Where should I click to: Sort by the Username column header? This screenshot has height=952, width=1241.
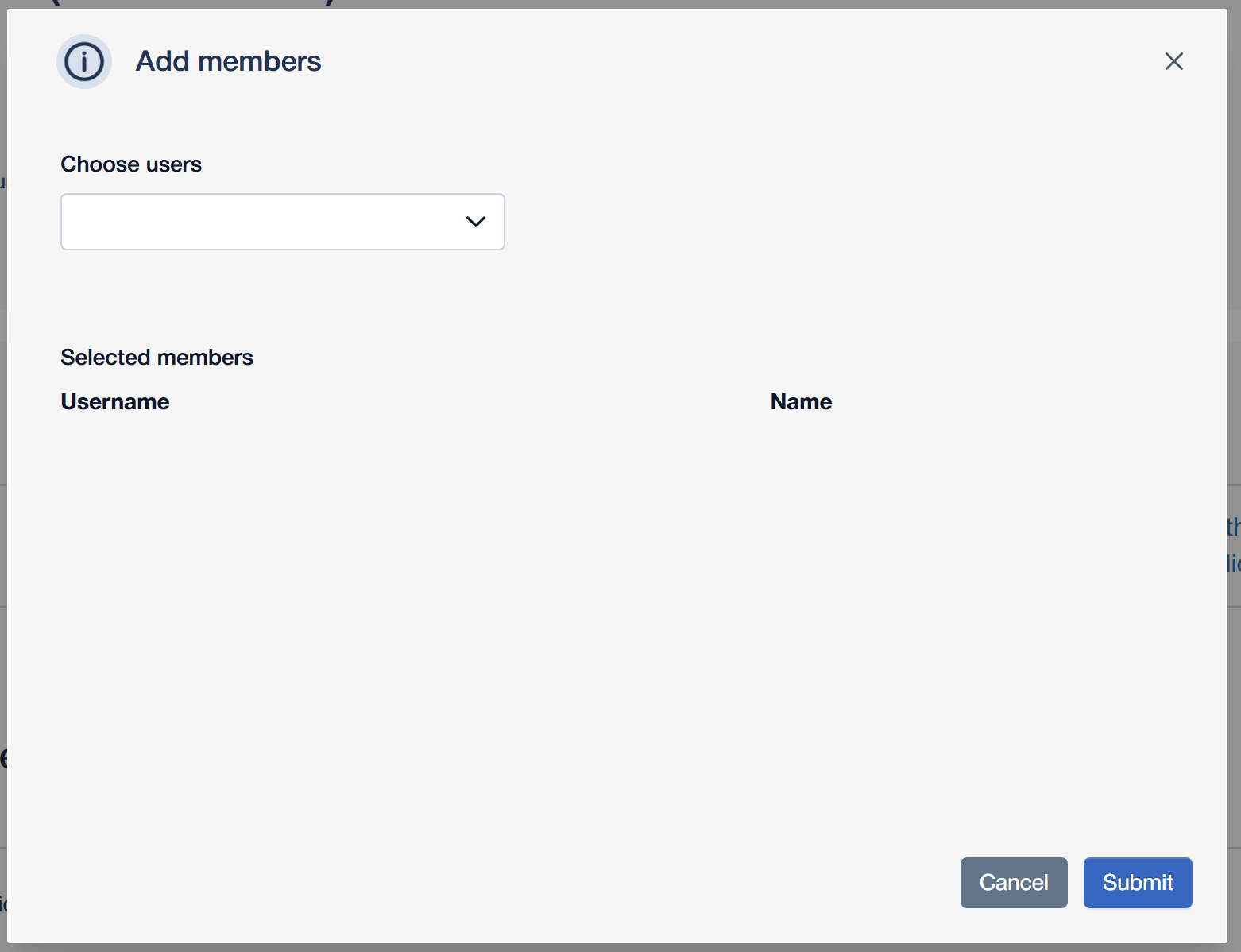coord(115,402)
